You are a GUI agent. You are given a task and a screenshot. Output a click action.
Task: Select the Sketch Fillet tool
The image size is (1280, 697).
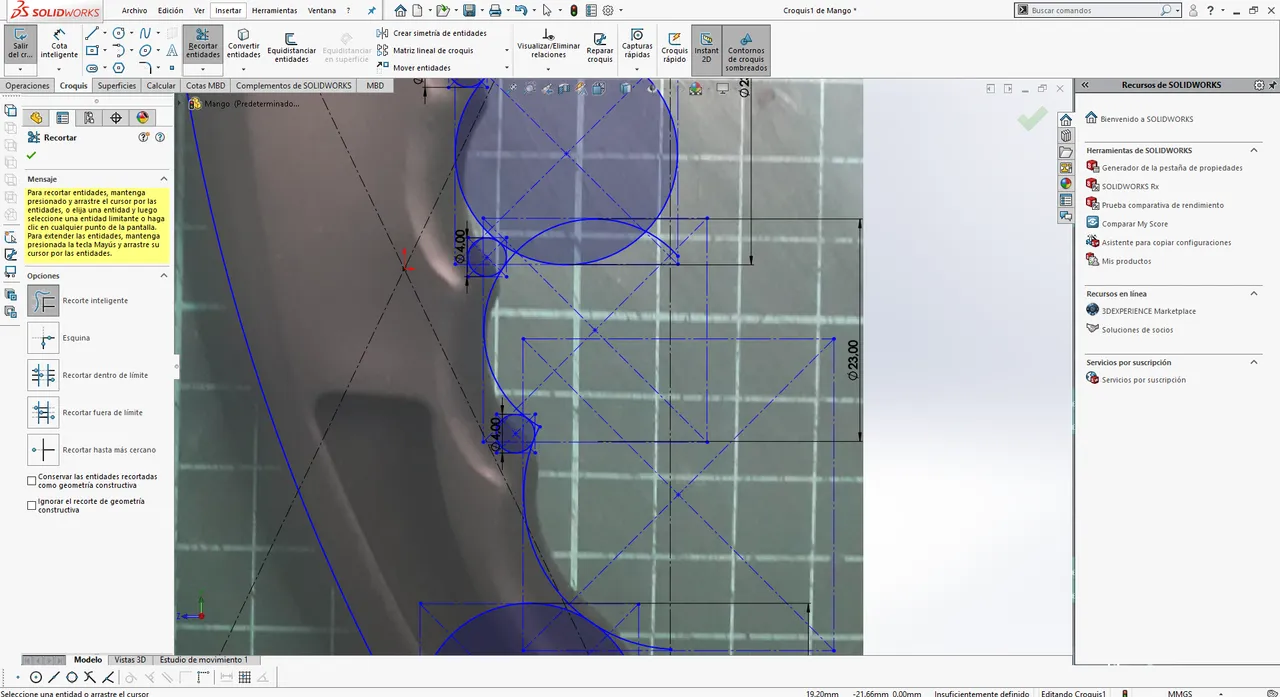(146, 68)
